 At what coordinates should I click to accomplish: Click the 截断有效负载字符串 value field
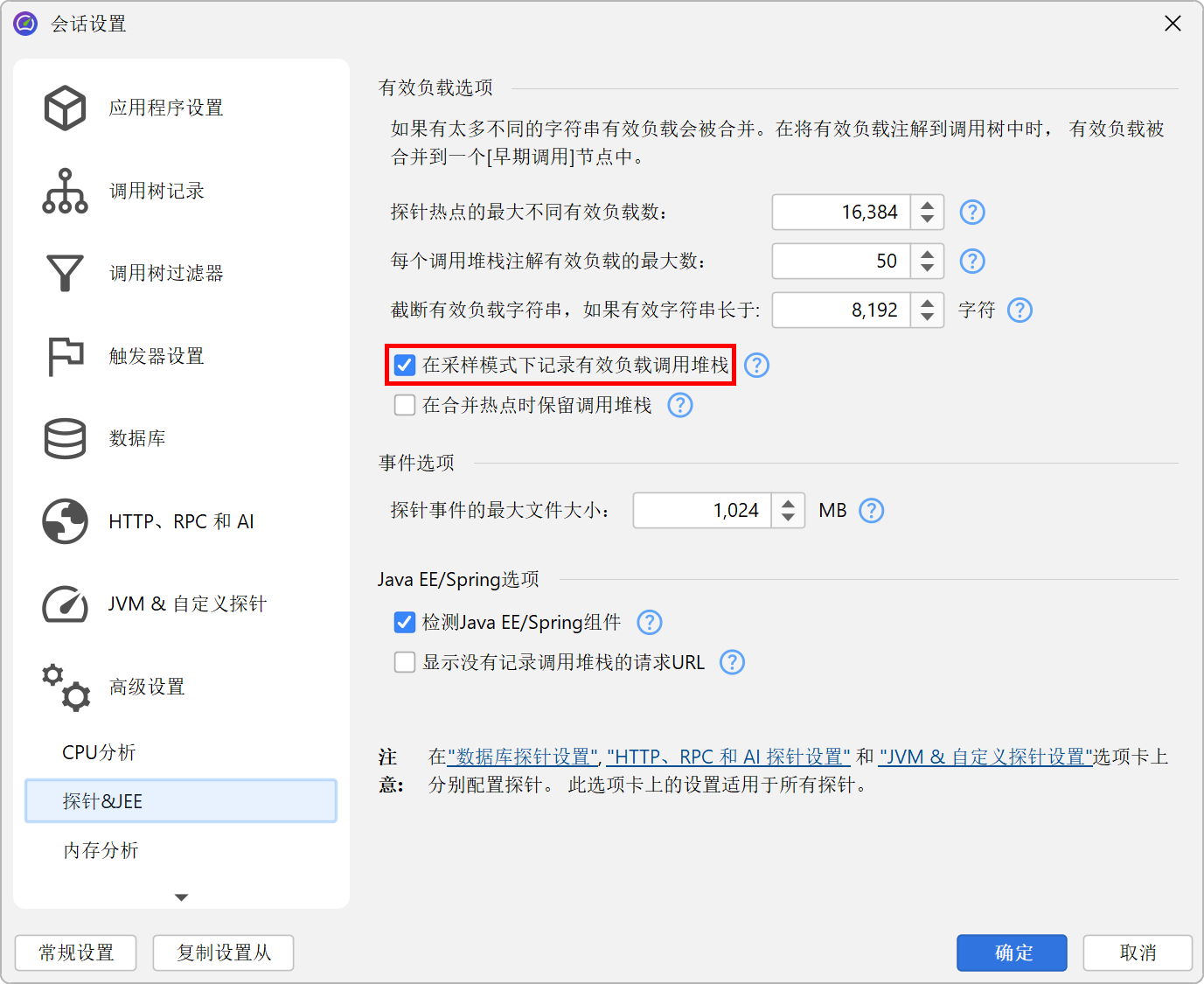coord(841,311)
